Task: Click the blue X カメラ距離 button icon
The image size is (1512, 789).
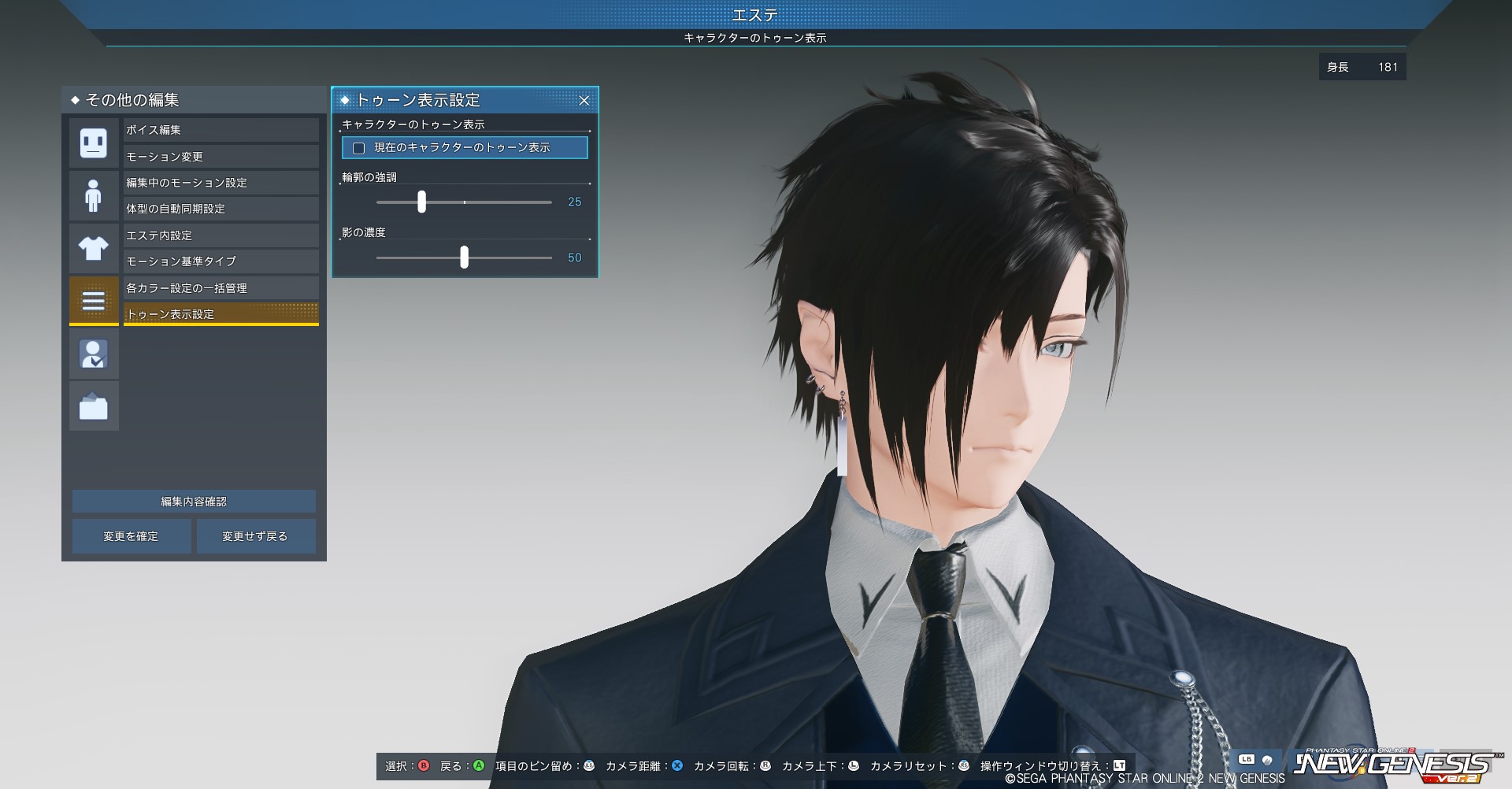Action: click(677, 765)
